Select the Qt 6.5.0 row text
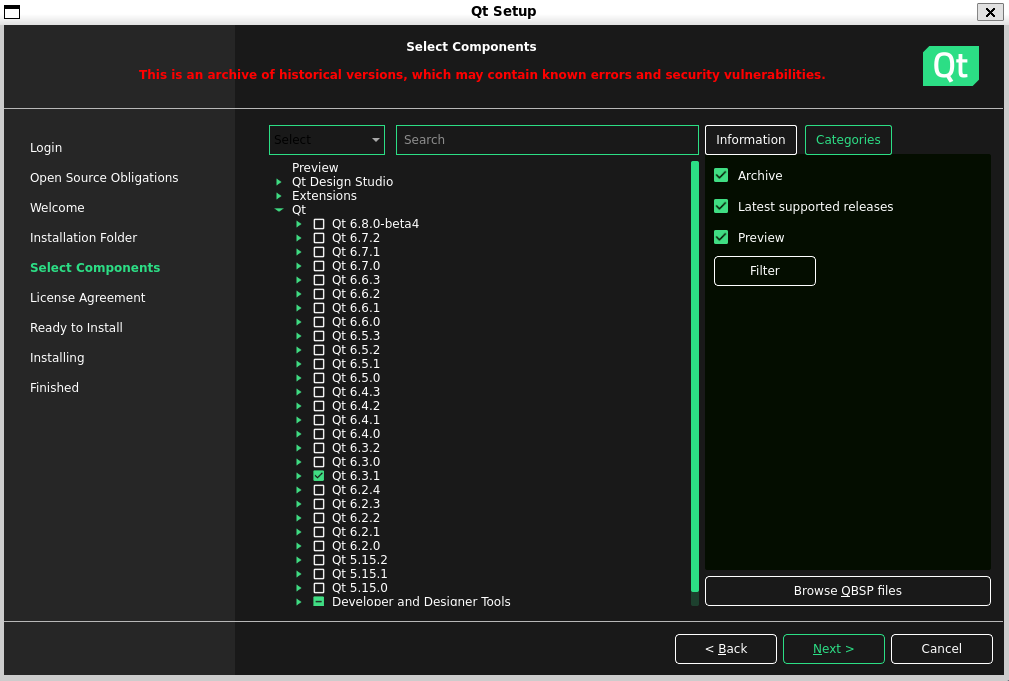The height and width of the screenshot is (681, 1009). coord(356,378)
